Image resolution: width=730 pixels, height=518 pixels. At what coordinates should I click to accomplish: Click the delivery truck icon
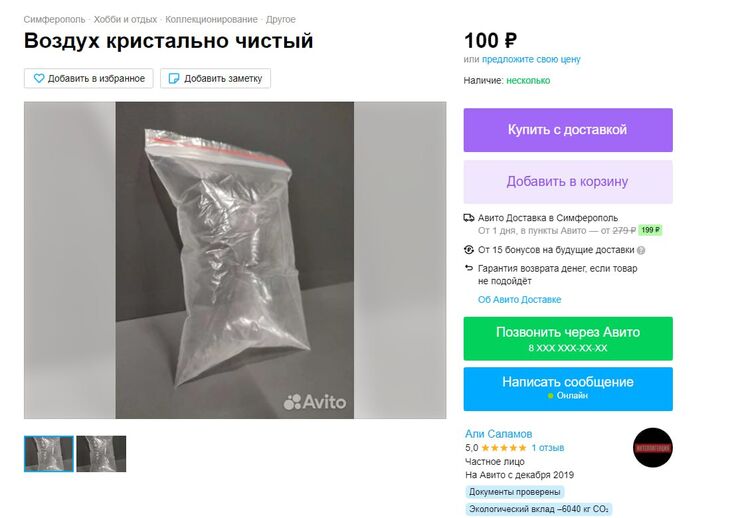pyautogui.click(x=468, y=217)
